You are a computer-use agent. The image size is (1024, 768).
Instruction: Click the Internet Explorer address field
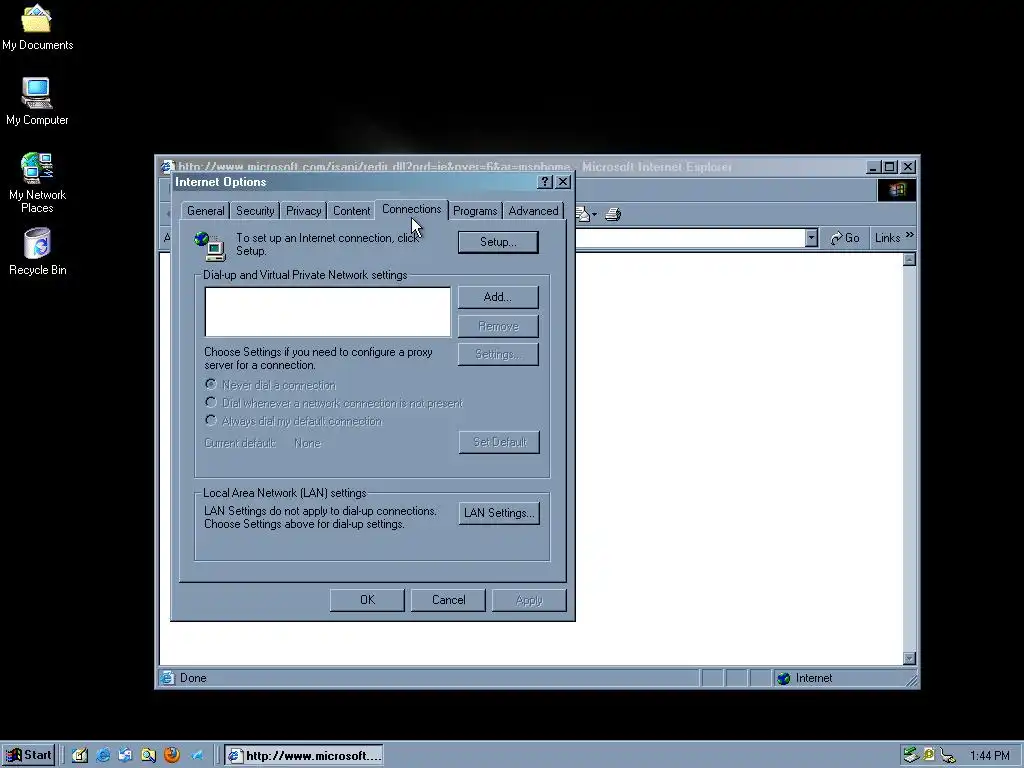(x=690, y=238)
